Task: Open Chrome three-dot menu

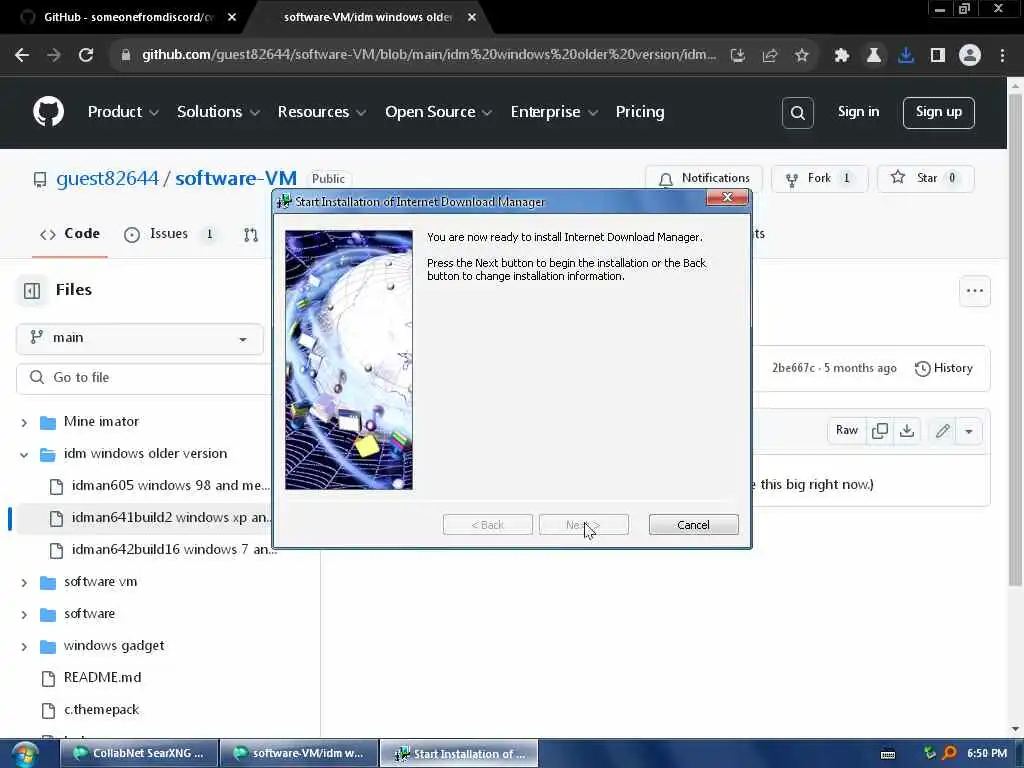Action: click(1002, 56)
